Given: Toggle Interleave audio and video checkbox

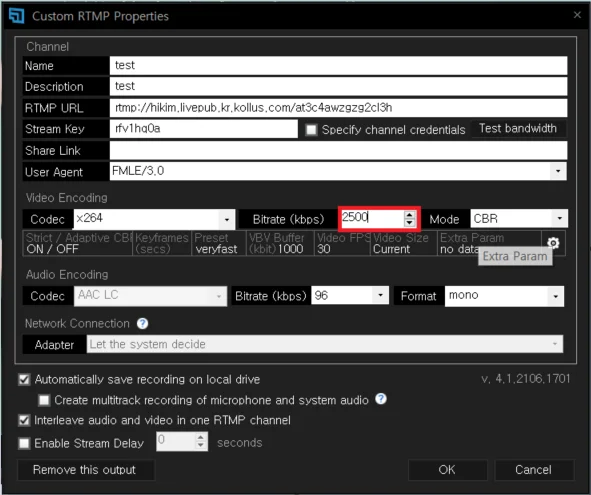Looking at the screenshot, I should [x=24, y=420].
